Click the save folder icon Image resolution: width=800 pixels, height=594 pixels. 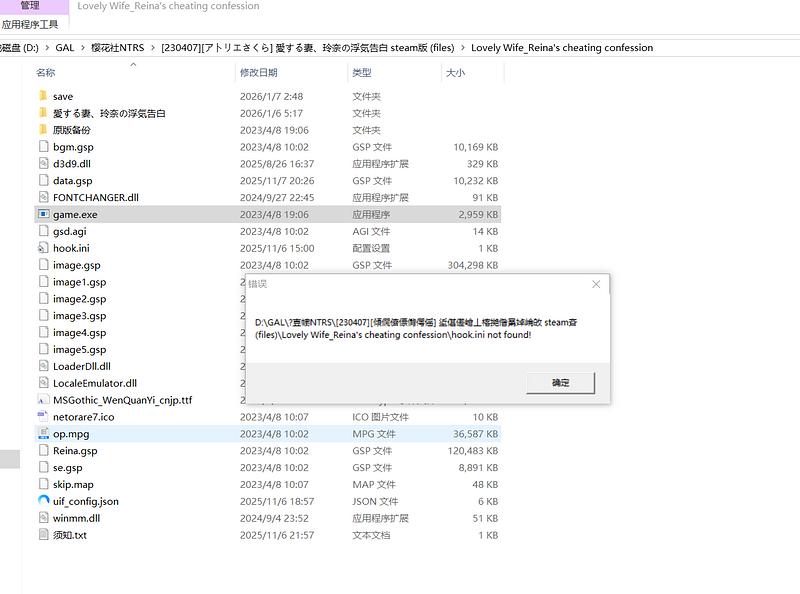[x=43, y=96]
